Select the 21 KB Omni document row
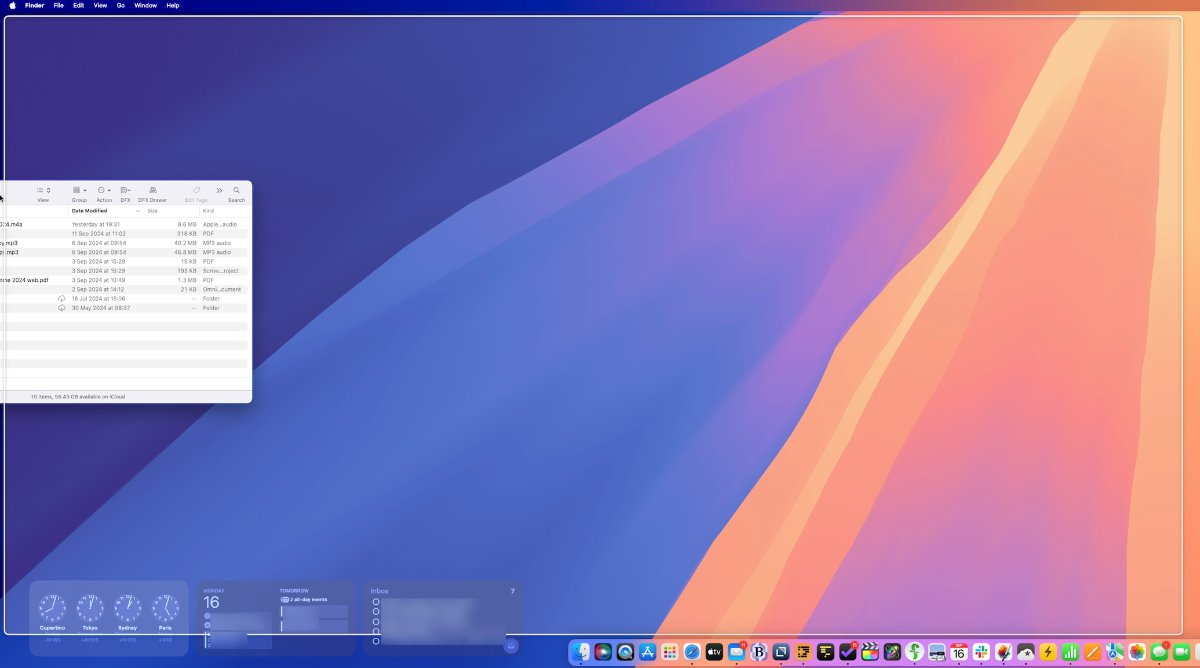 click(125, 289)
